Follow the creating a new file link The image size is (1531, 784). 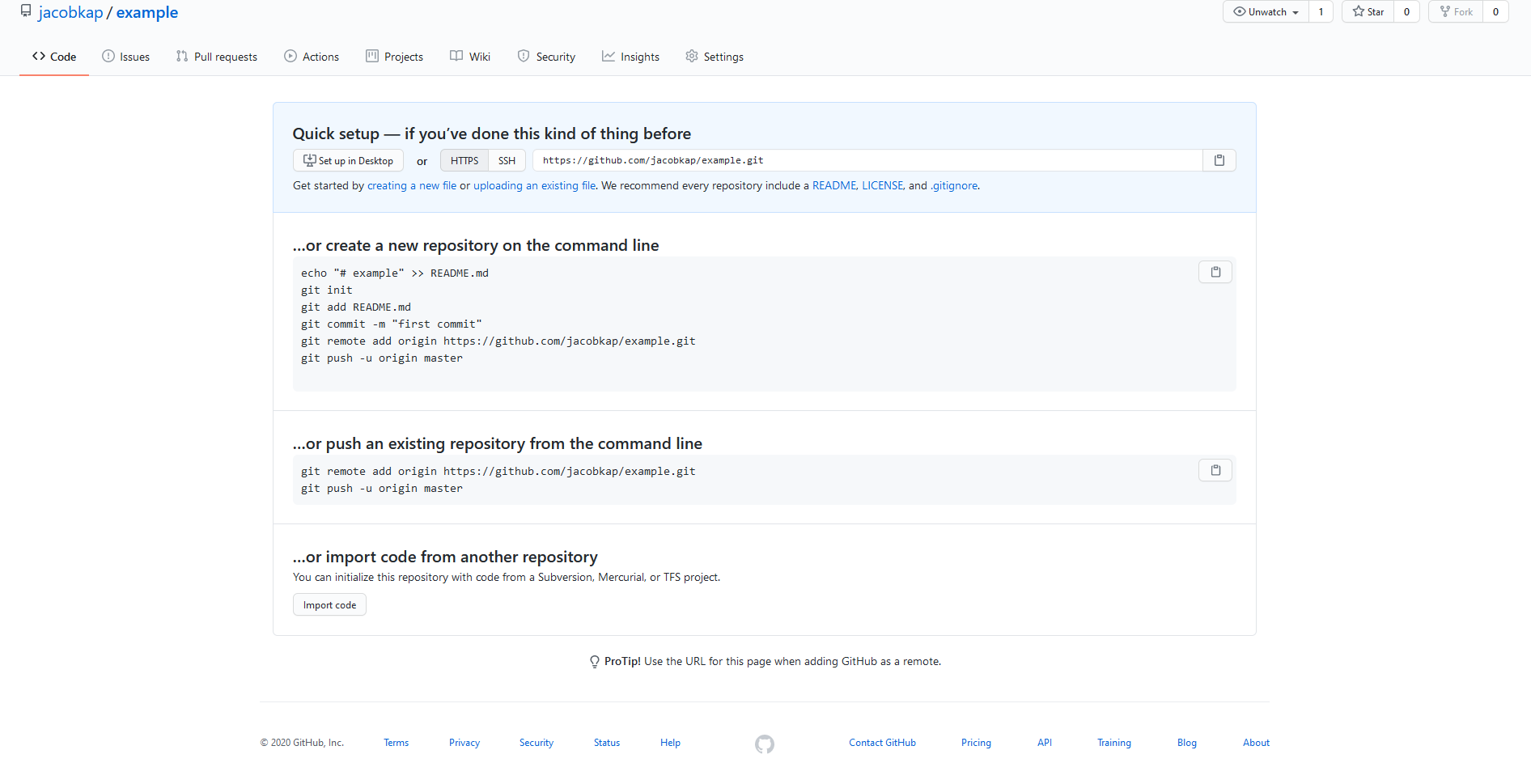pyautogui.click(x=412, y=185)
